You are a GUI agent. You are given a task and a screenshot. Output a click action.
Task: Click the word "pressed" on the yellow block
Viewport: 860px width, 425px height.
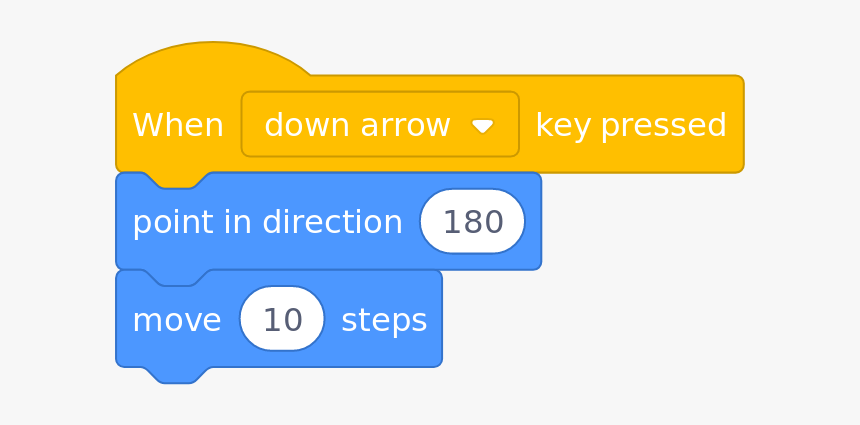663,125
